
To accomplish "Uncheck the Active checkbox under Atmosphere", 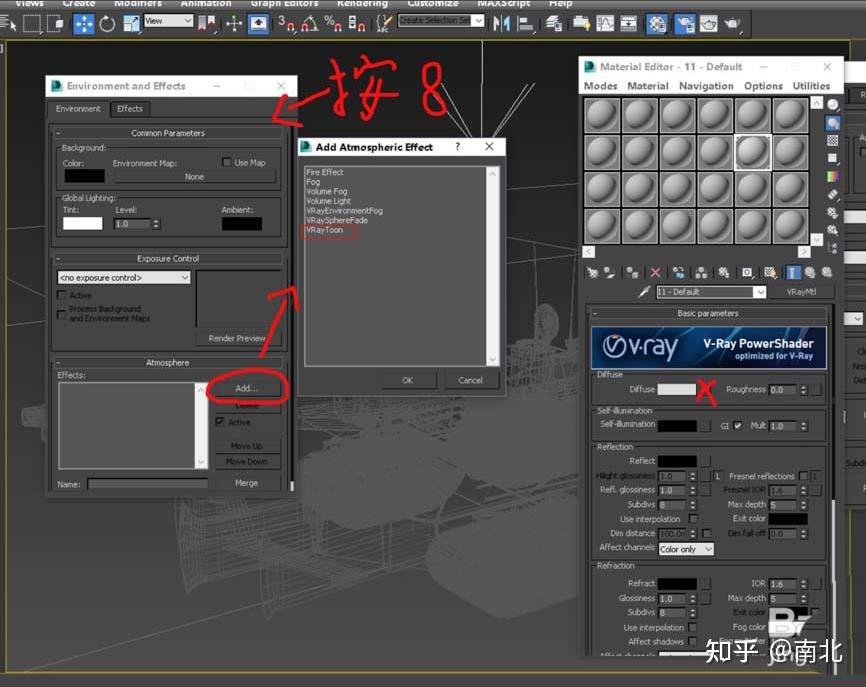I will tap(222, 422).
